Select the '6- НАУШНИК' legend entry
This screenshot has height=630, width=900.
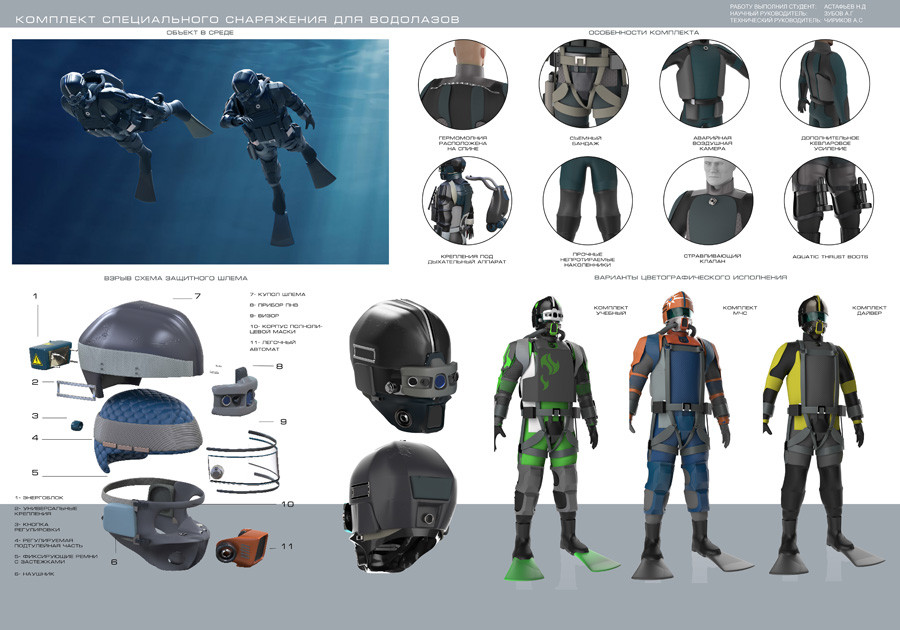click(x=34, y=574)
